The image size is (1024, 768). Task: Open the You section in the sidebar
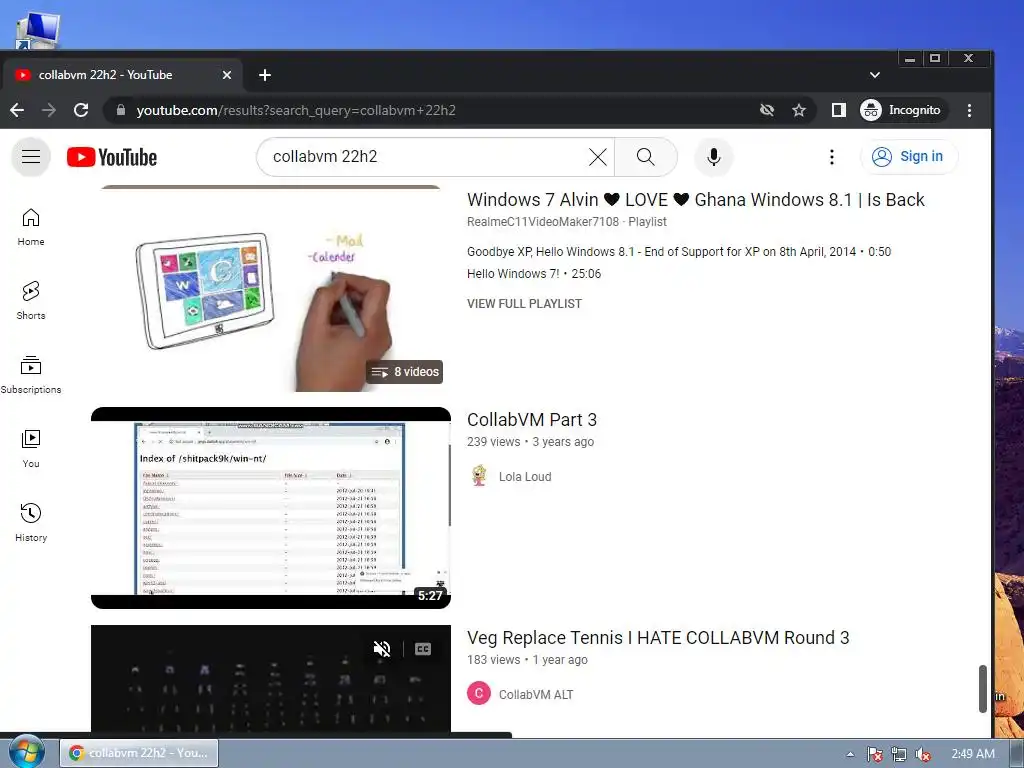pos(31,449)
